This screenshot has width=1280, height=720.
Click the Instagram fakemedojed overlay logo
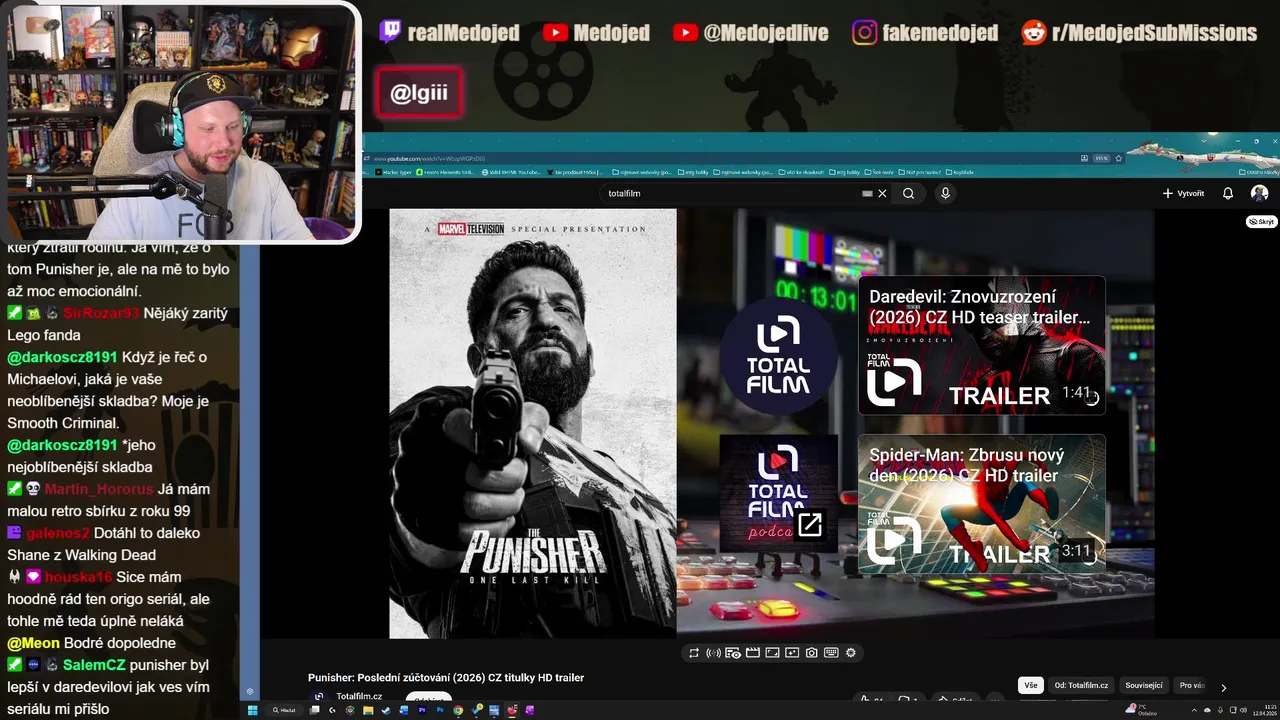pyautogui.click(x=865, y=32)
